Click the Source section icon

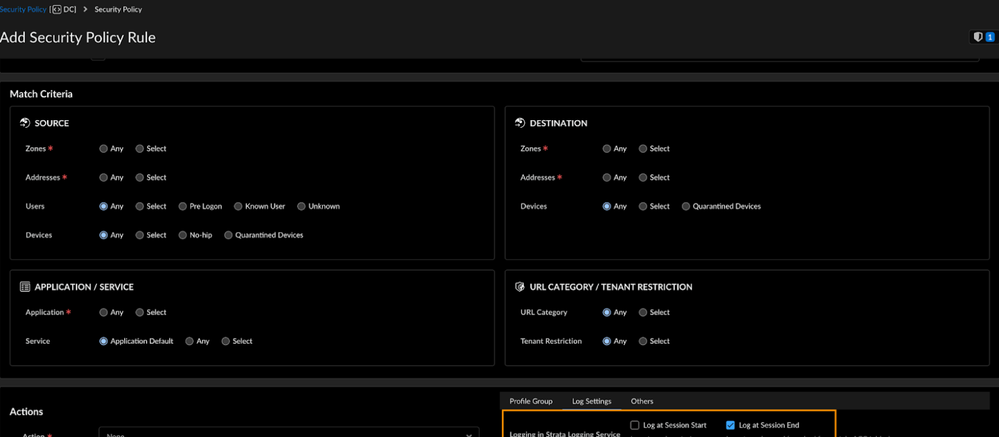pyautogui.click(x=25, y=123)
